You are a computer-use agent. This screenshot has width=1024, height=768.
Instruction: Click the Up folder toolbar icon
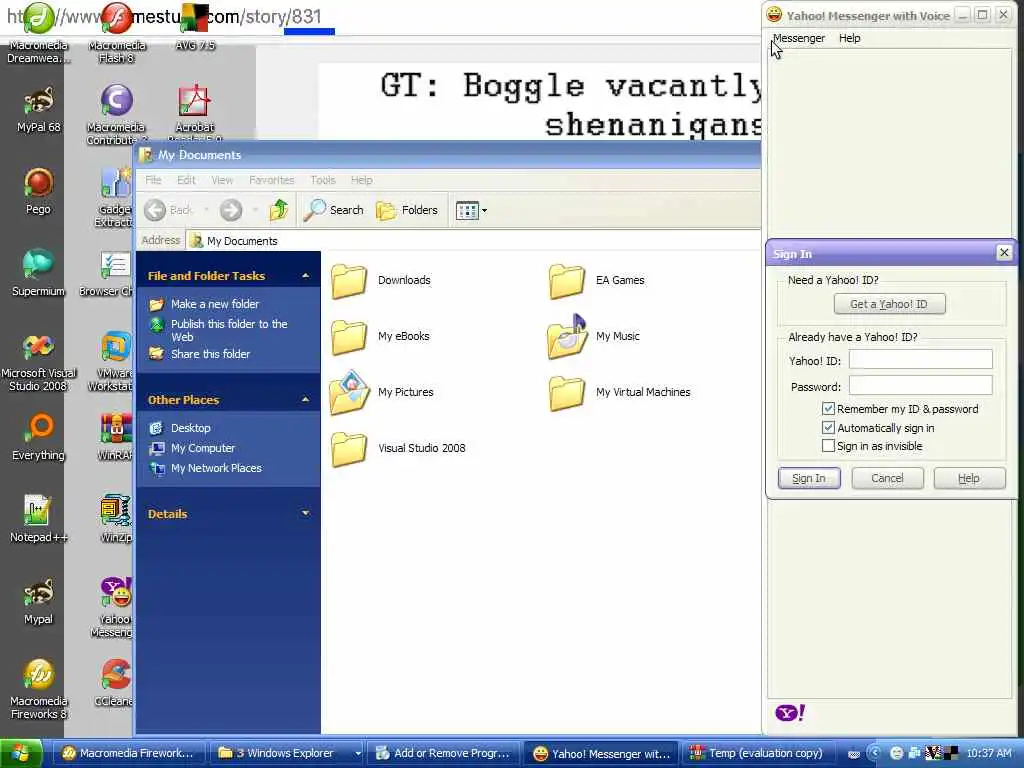point(279,210)
